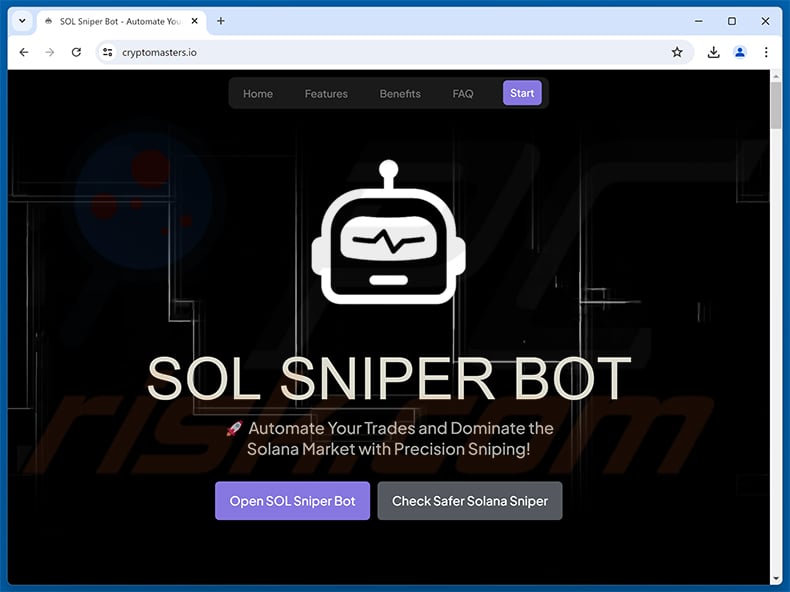
Task: Click scrollbar down arrow
Action: click(x=776, y=579)
